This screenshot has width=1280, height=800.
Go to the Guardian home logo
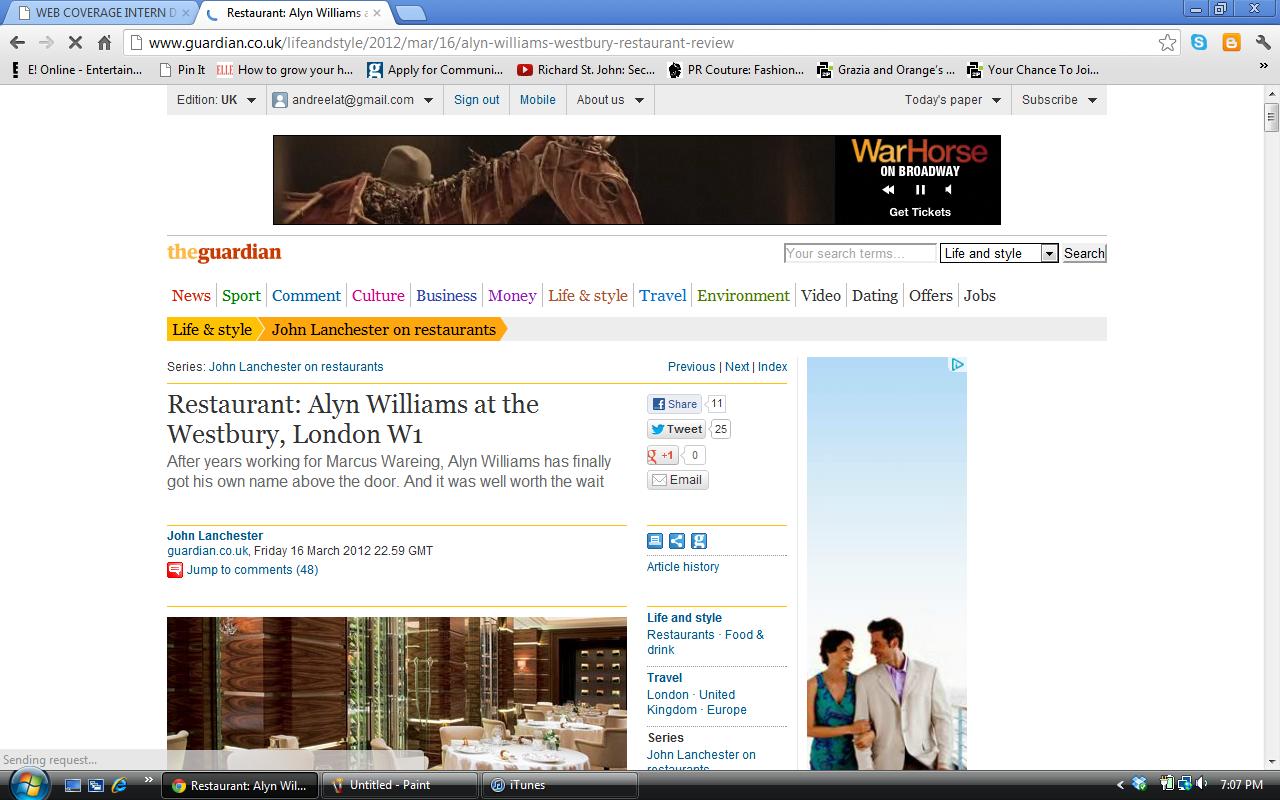[x=224, y=252]
